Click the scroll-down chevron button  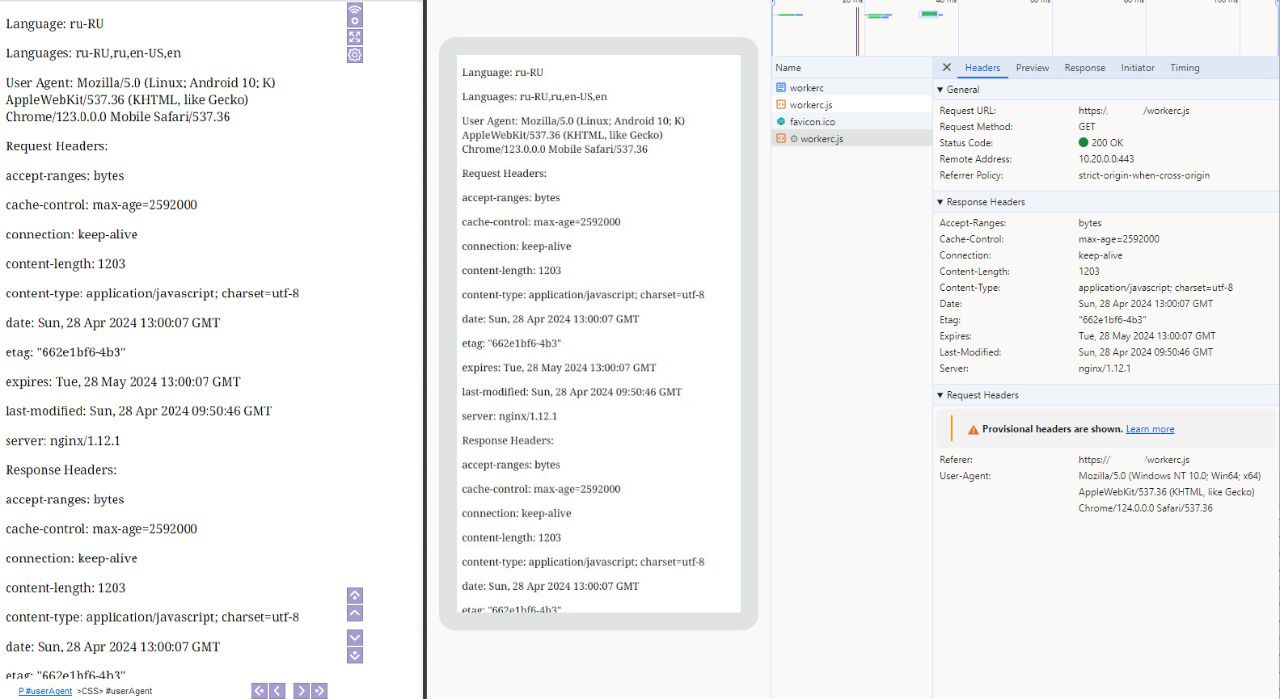[x=354, y=637]
